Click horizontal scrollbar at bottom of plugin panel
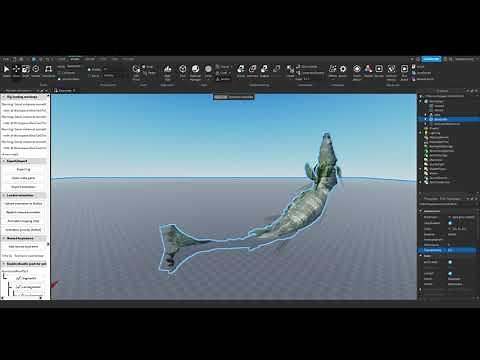480x360 pixels. click(22, 298)
